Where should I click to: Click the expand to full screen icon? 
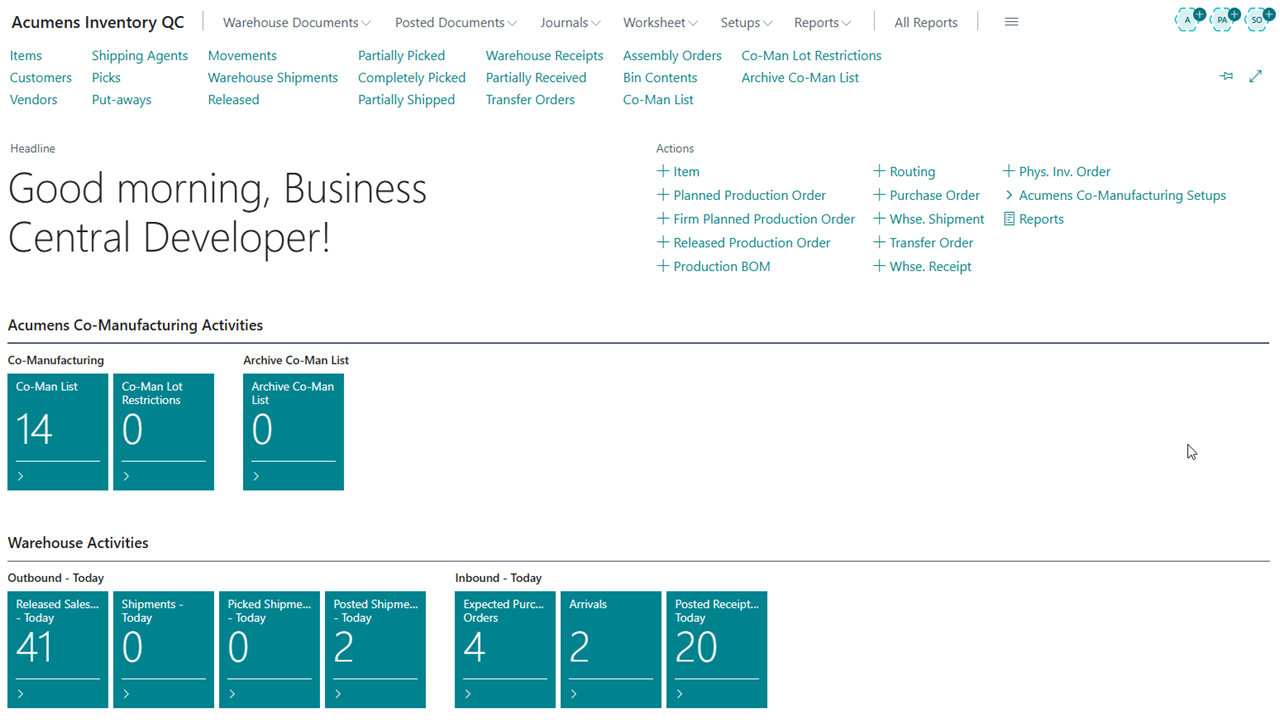pyautogui.click(x=1256, y=77)
